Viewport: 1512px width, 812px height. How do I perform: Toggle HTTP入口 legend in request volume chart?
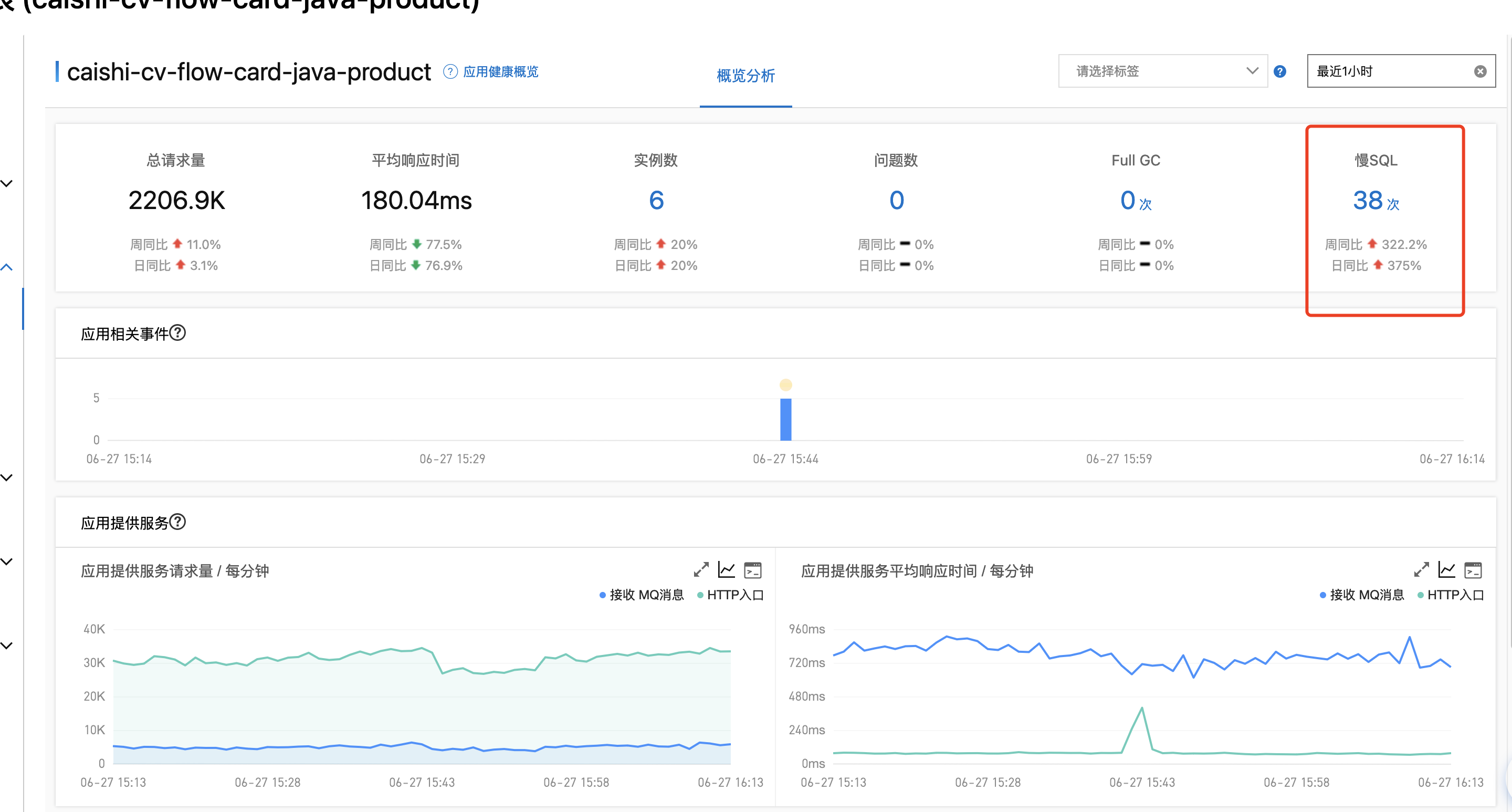click(x=730, y=595)
